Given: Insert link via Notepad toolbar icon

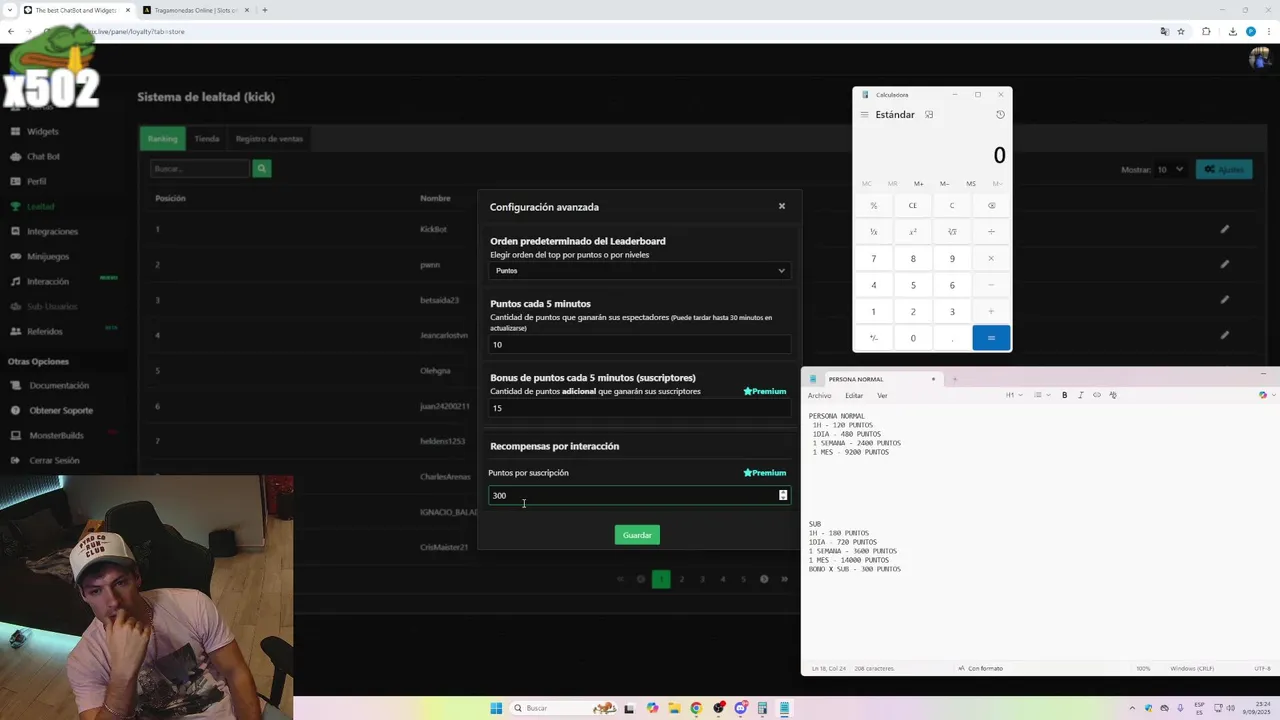Looking at the screenshot, I should pos(1097,395).
